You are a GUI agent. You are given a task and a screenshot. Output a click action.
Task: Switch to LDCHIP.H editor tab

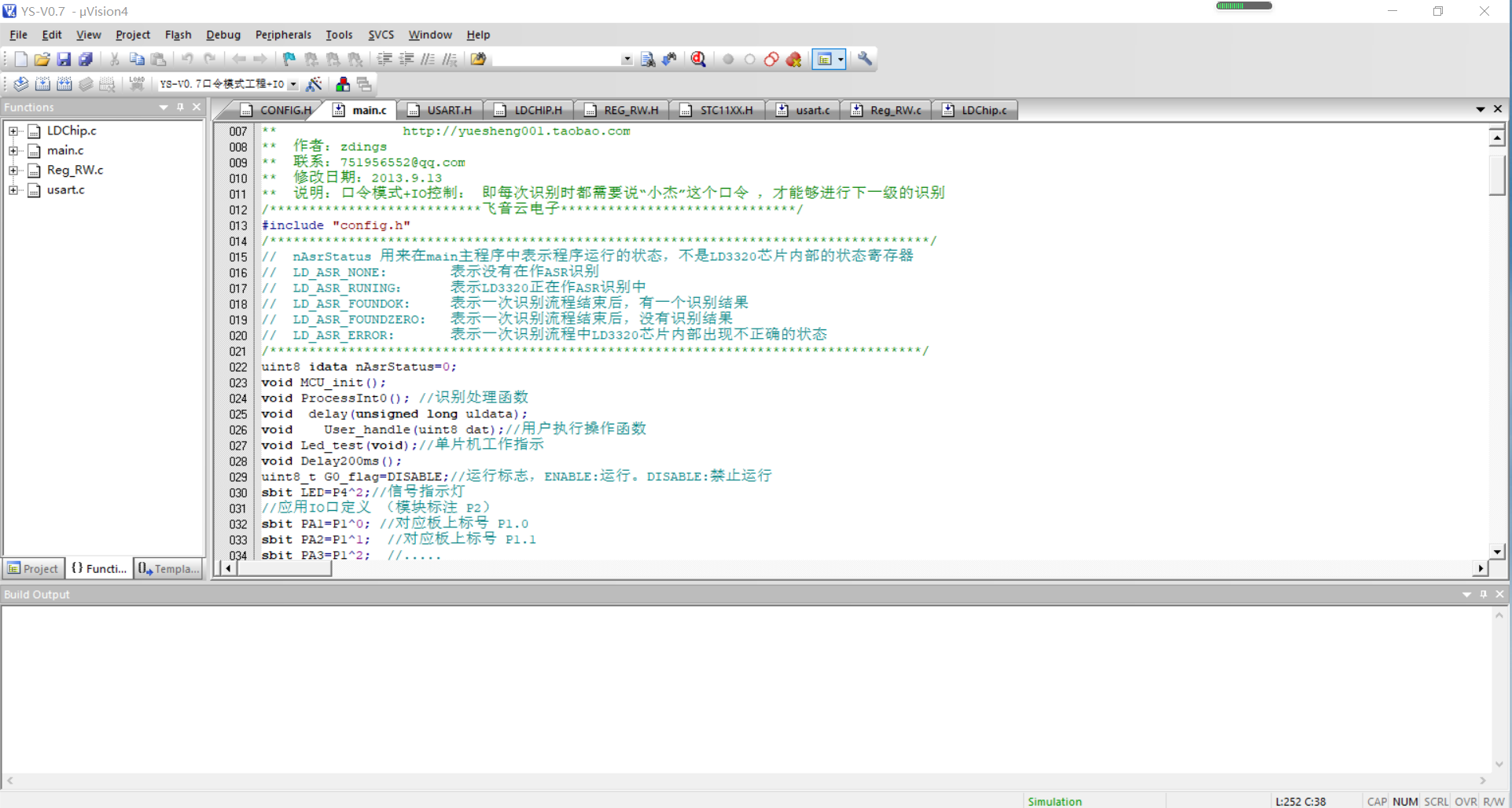click(x=528, y=110)
